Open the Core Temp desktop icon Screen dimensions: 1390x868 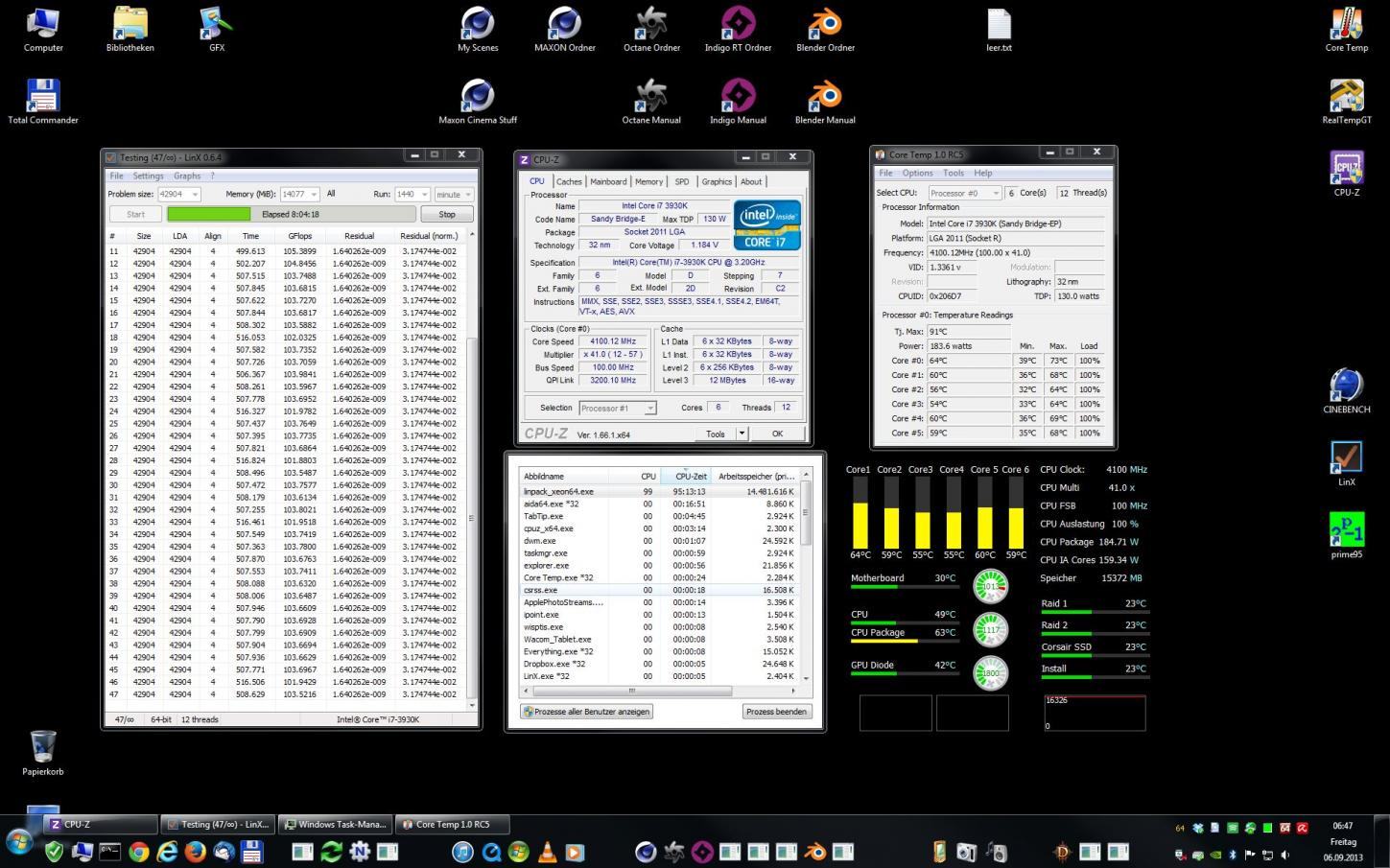click(1346, 30)
